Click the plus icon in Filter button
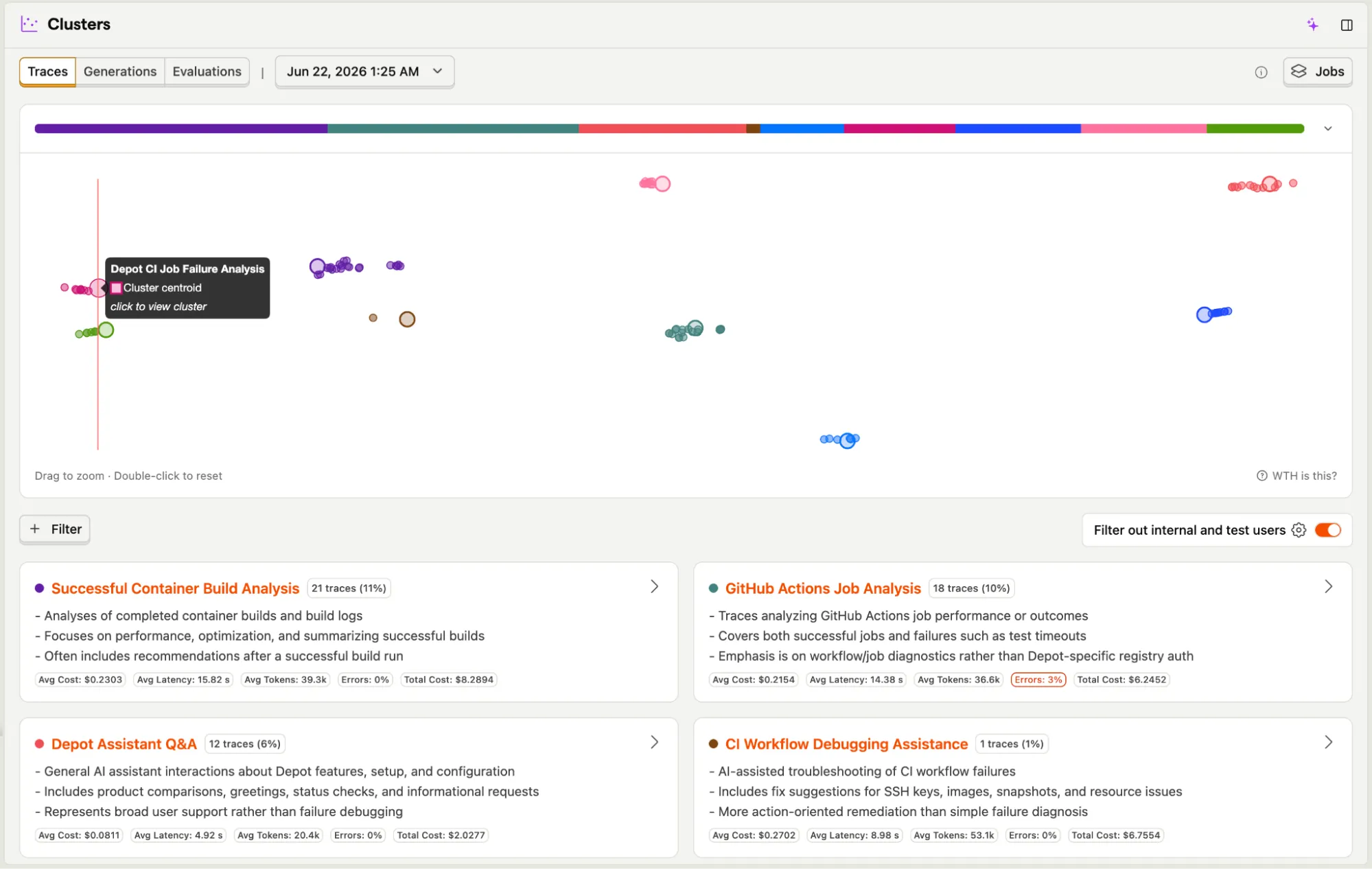1372x869 pixels. [x=35, y=529]
